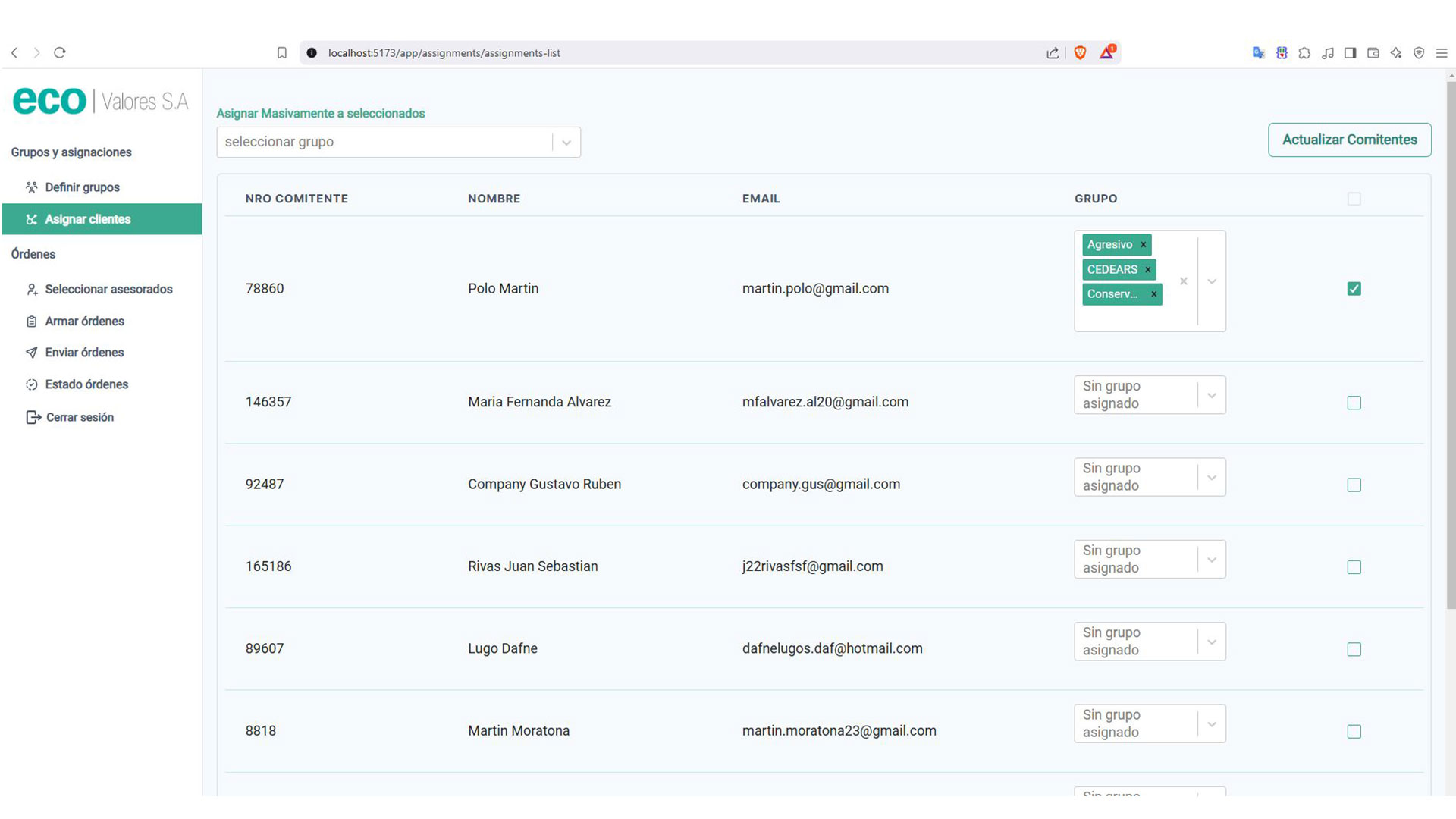Open Armar órdenes in the sidebar

tap(84, 322)
